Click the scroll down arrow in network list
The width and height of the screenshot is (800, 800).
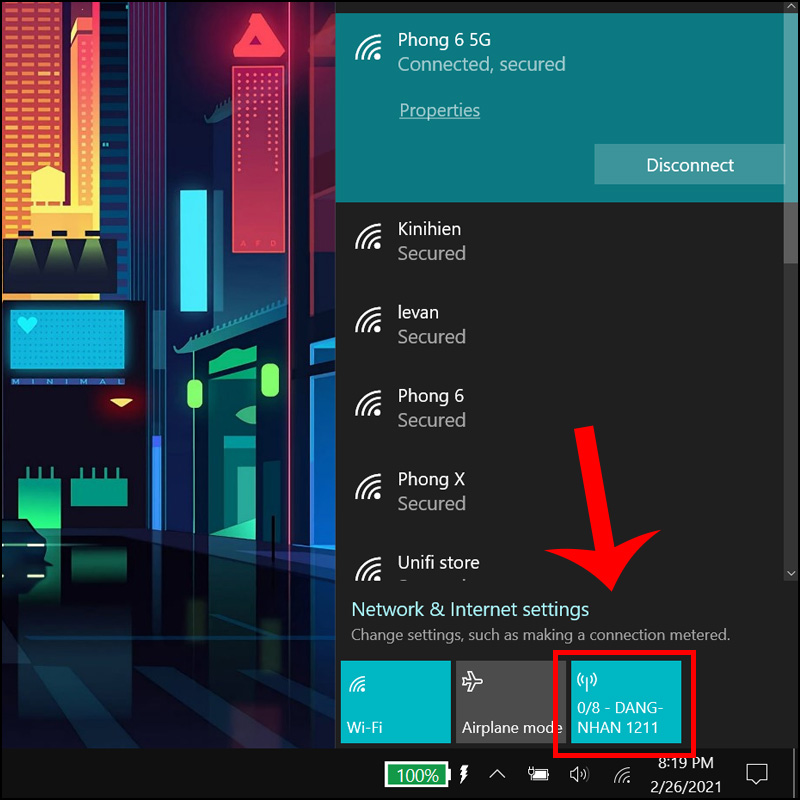pos(791,573)
